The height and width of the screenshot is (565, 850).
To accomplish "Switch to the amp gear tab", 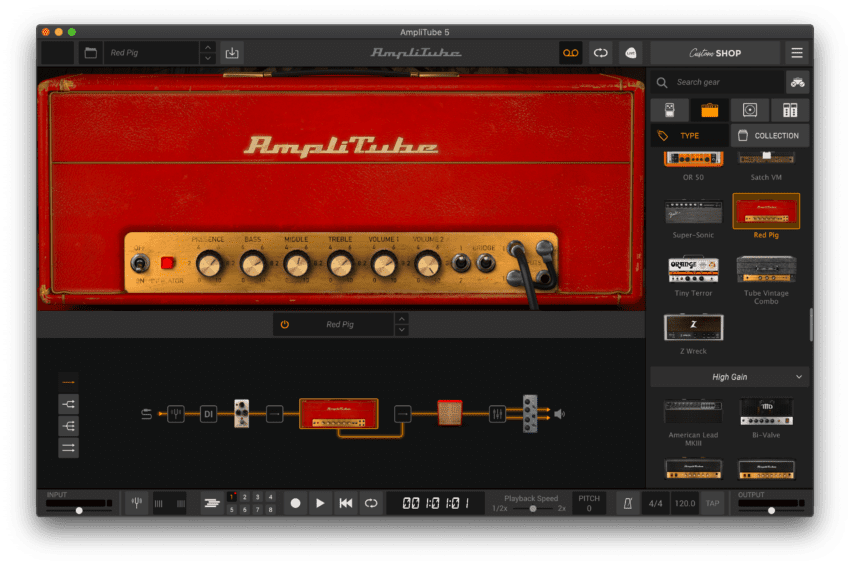I will 710,110.
